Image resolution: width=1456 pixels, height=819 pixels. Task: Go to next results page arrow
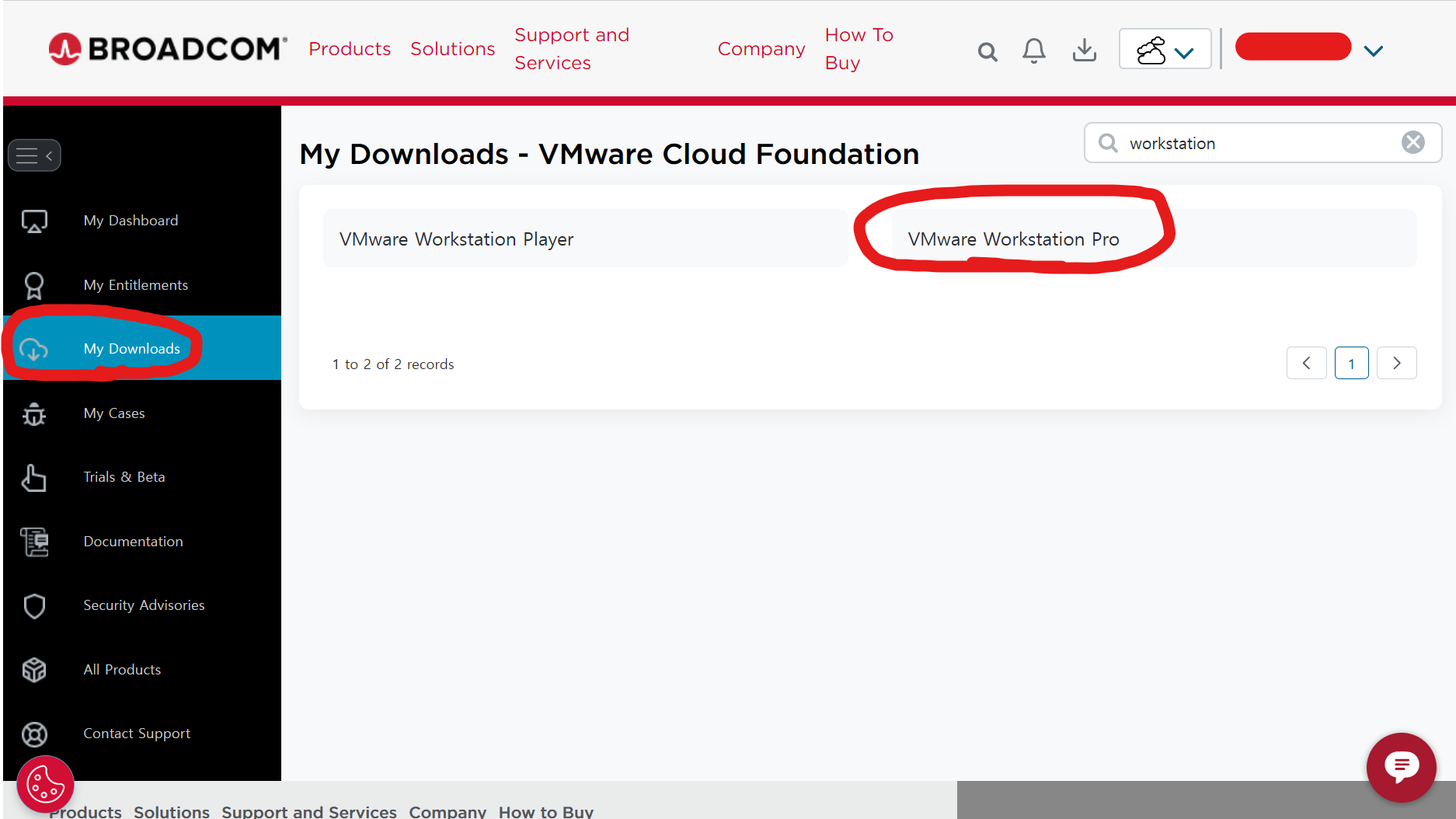[1396, 363]
